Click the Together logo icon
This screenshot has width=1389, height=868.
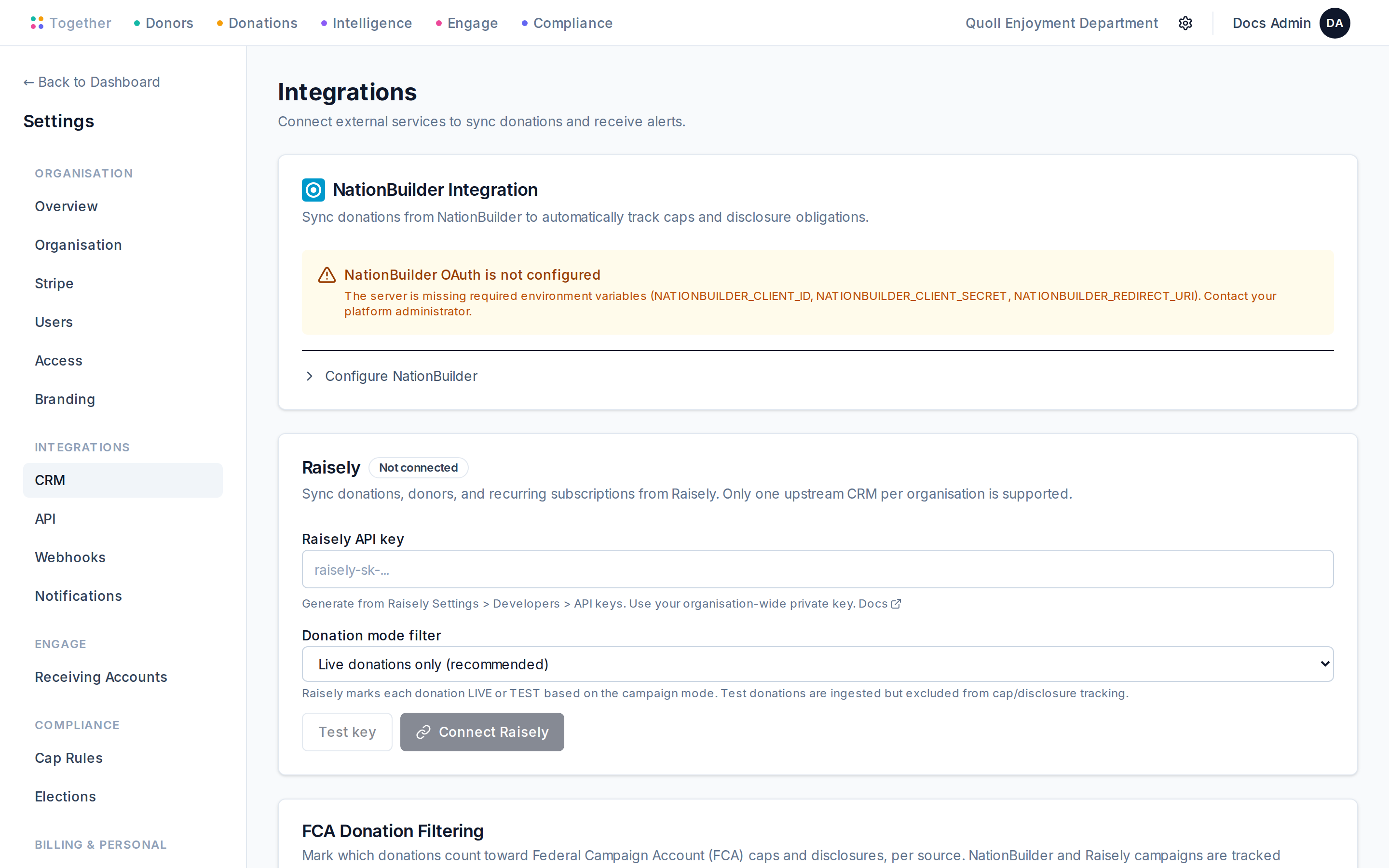point(37,23)
